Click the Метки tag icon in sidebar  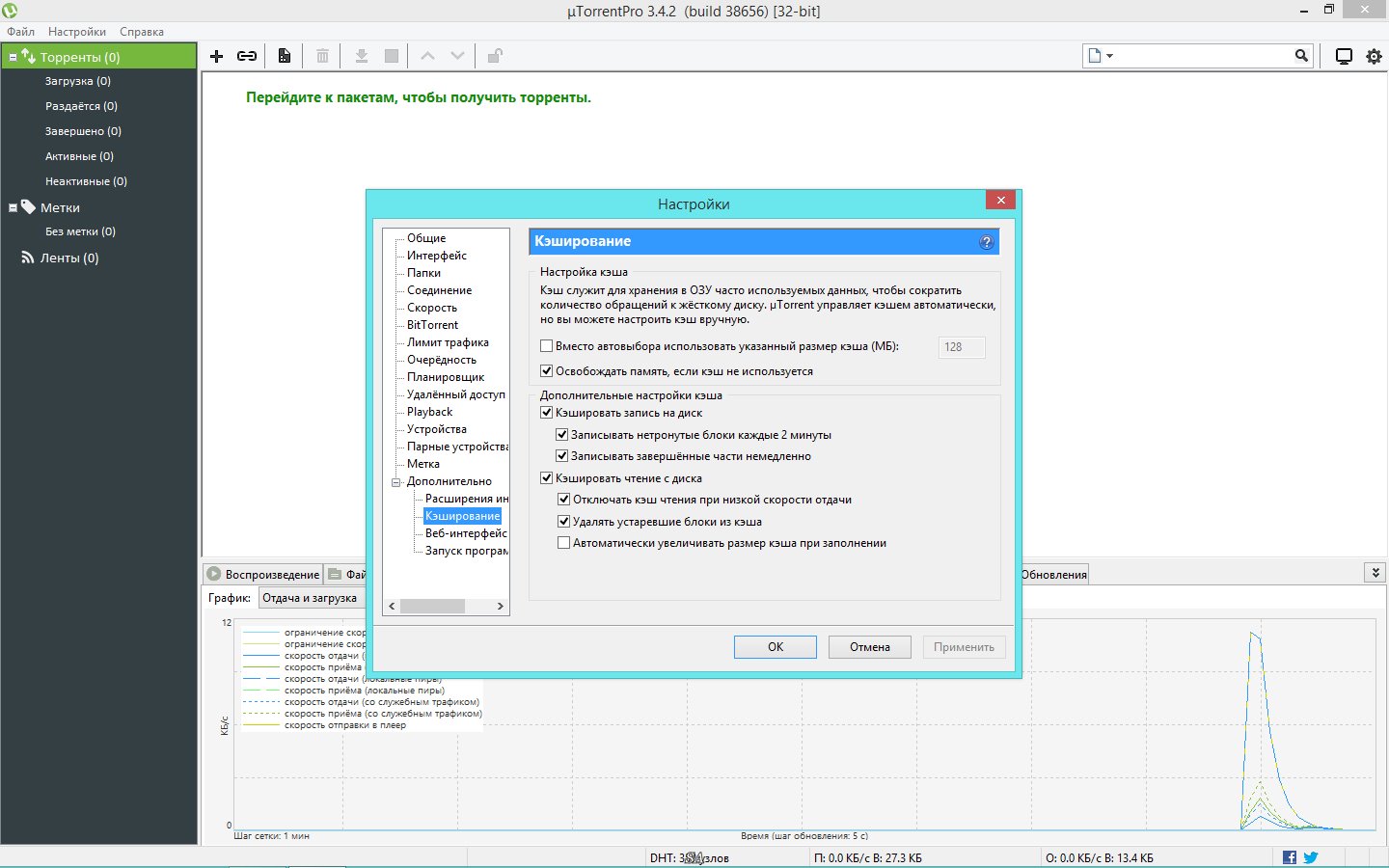tap(28, 207)
